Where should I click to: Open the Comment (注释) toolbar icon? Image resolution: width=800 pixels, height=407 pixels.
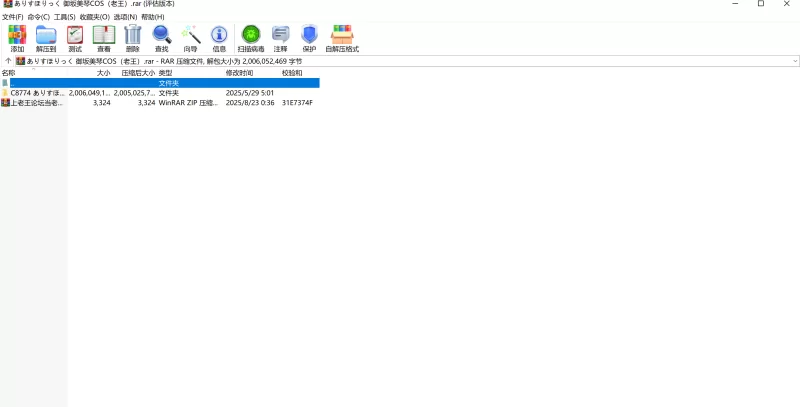coord(280,39)
